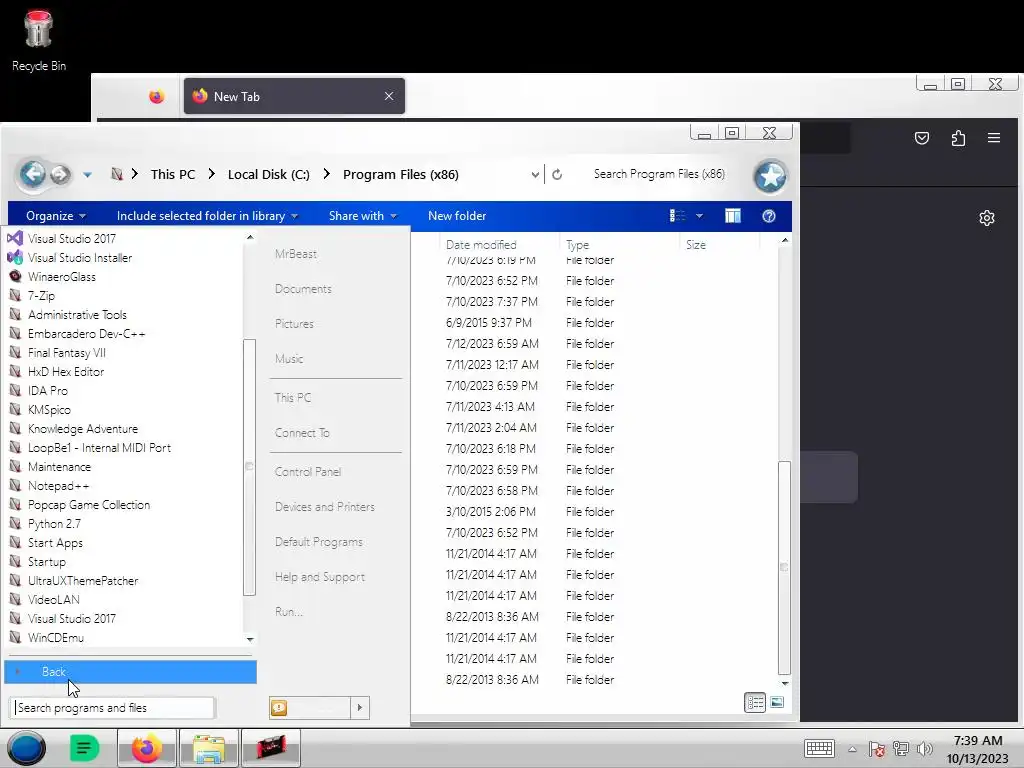Open MrBeast user folder from Start menu
This screenshot has height=768, width=1024.
click(296, 254)
